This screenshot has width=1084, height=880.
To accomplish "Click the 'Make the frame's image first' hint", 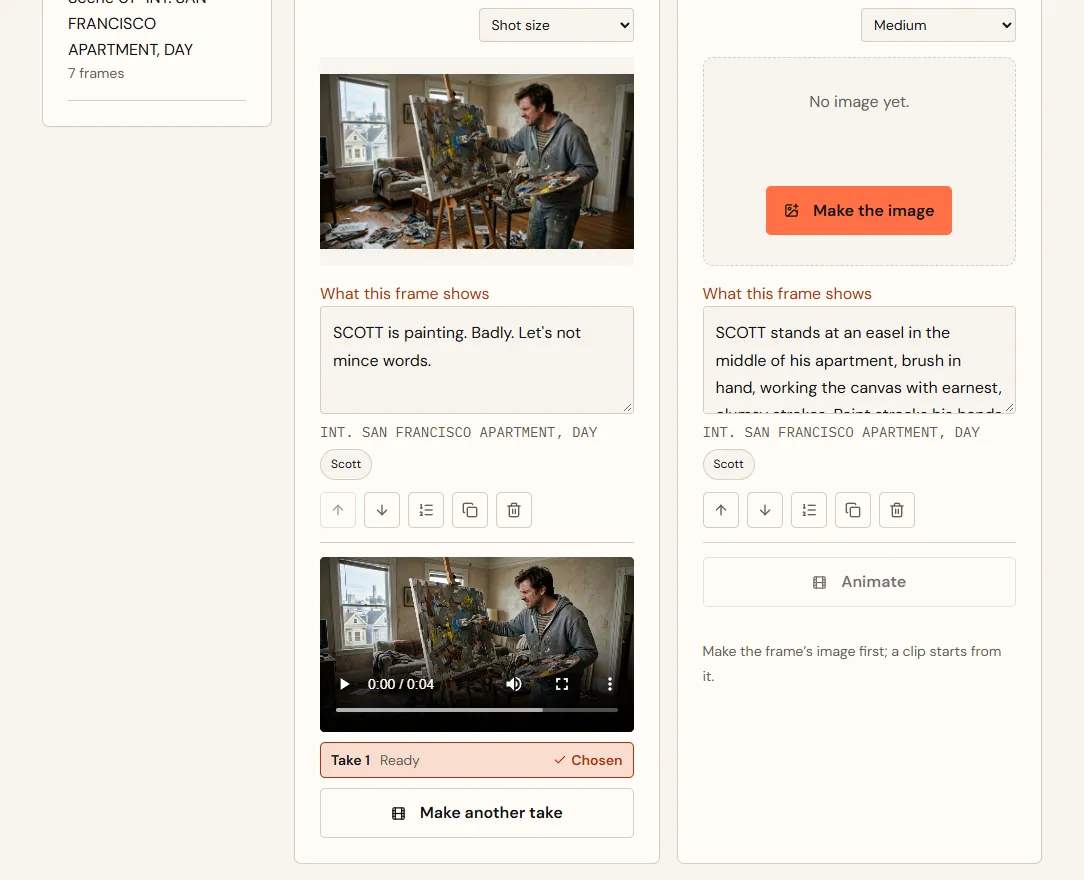I will (x=852, y=664).
